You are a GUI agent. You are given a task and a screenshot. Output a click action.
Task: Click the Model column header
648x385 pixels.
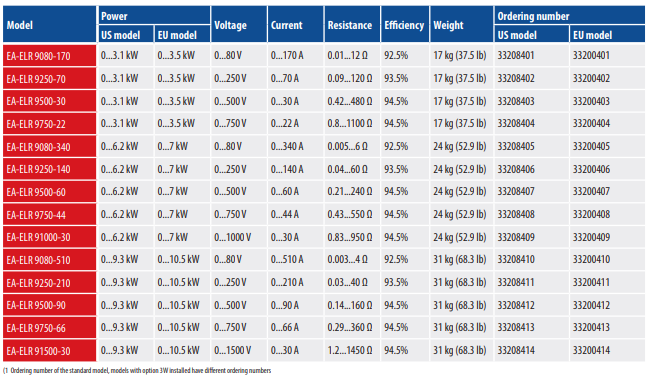[50, 25]
